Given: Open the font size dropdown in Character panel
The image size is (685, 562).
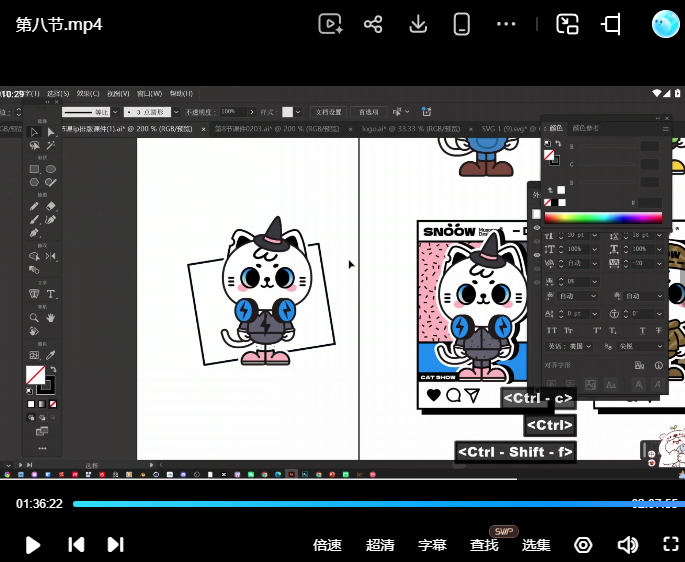Looking at the screenshot, I should pyautogui.click(x=594, y=236).
